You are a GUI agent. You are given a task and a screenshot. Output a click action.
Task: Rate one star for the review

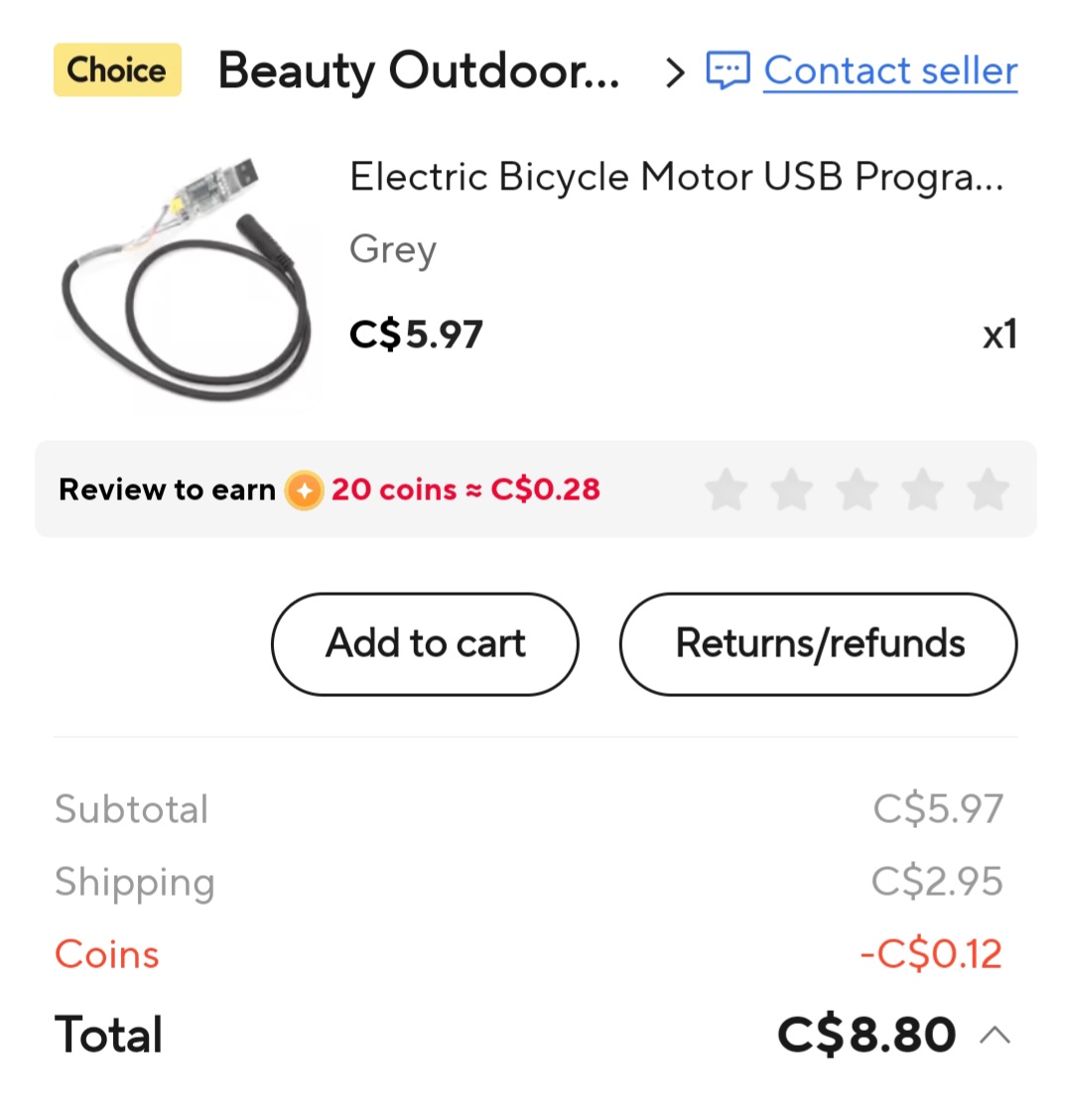click(727, 490)
